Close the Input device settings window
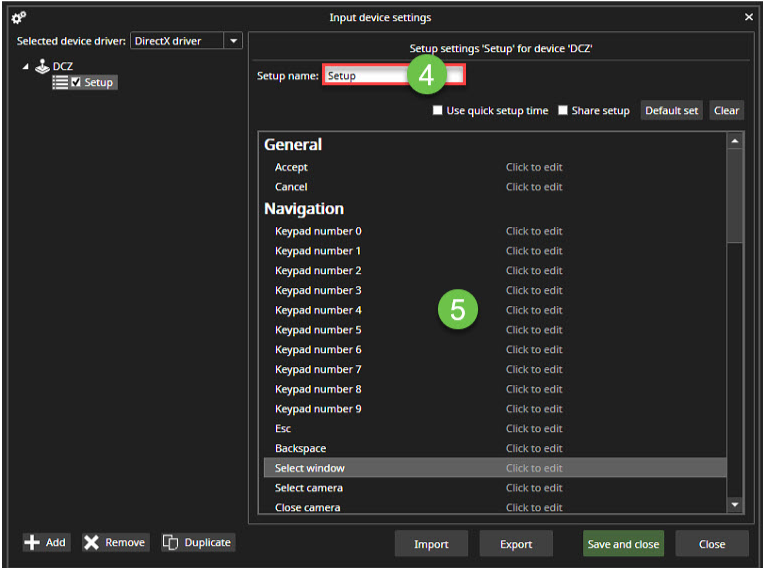Viewport: 763px width, 568px height. point(749,17)
